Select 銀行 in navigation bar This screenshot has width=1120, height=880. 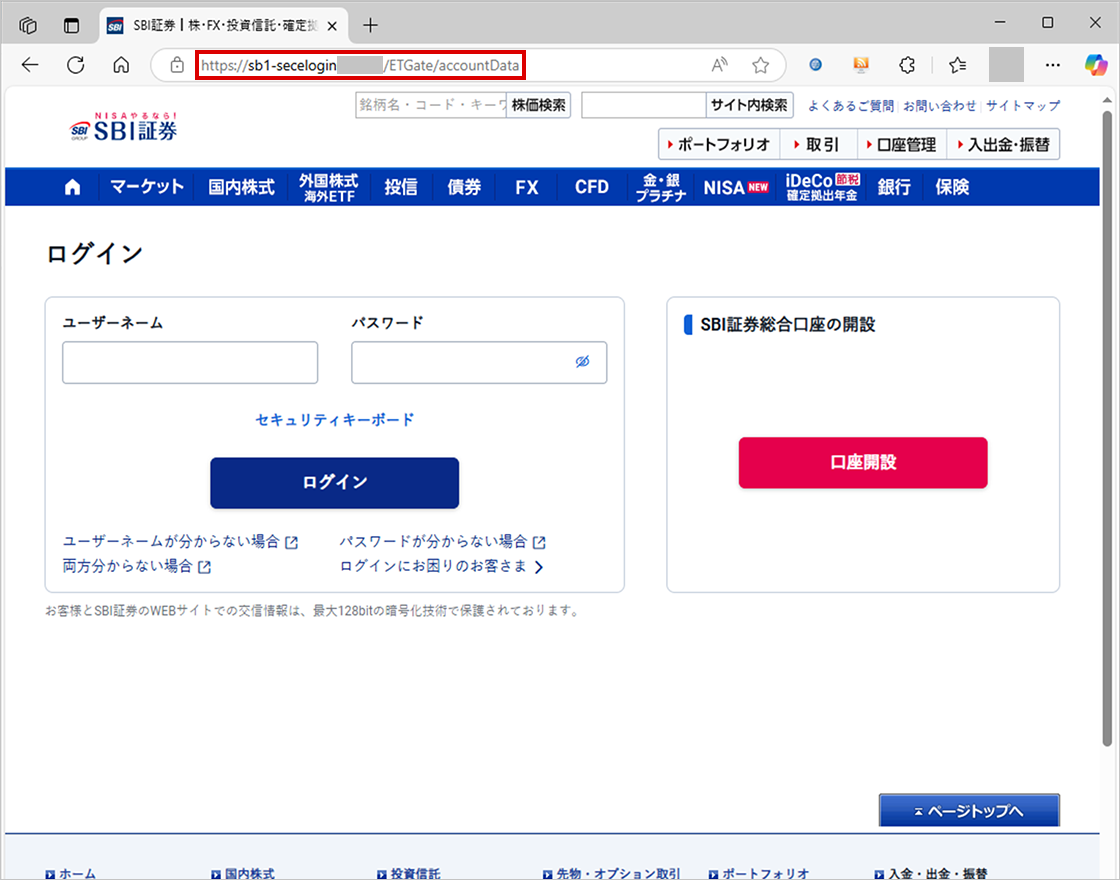click(894, 187)
